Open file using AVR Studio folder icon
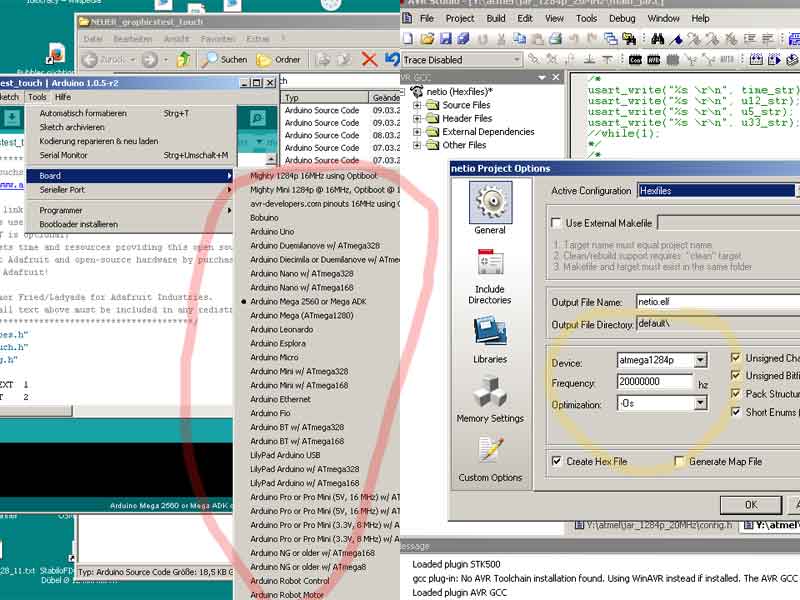The height and width of the screenshot is (600, 800). coord(428,38)
